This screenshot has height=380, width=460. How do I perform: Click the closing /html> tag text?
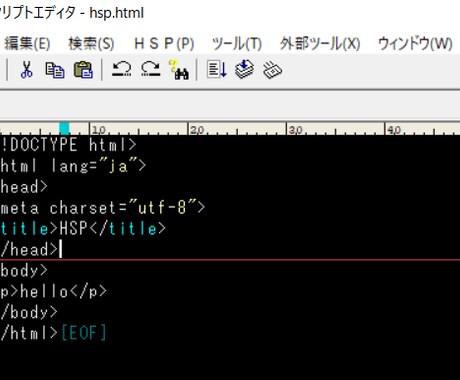29,333
